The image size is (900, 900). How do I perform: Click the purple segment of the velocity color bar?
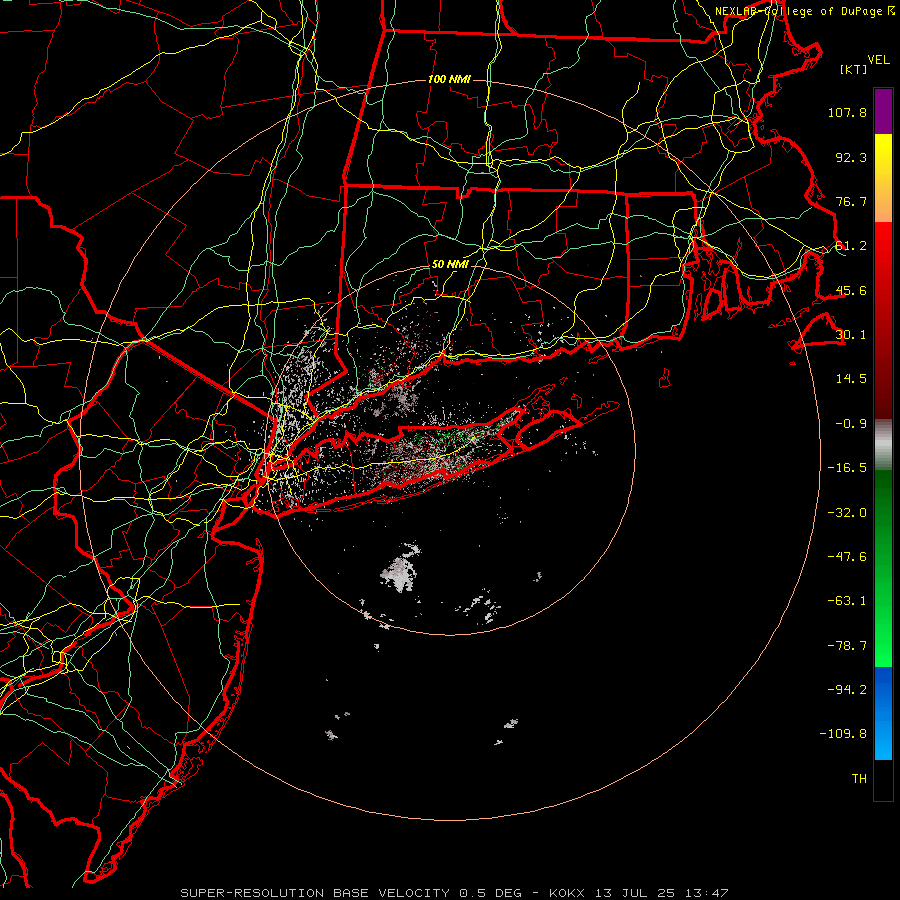pos(883,111)
